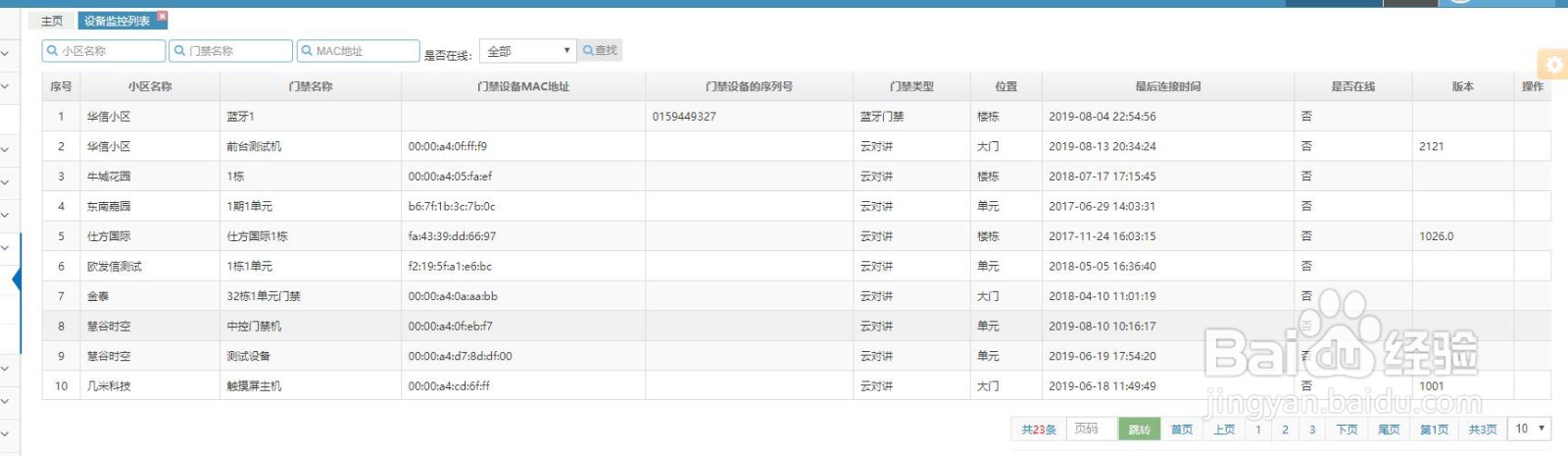
Task: Select 触摸屏主机 door name
Action: pyautogui.click(x=254, y=386)
